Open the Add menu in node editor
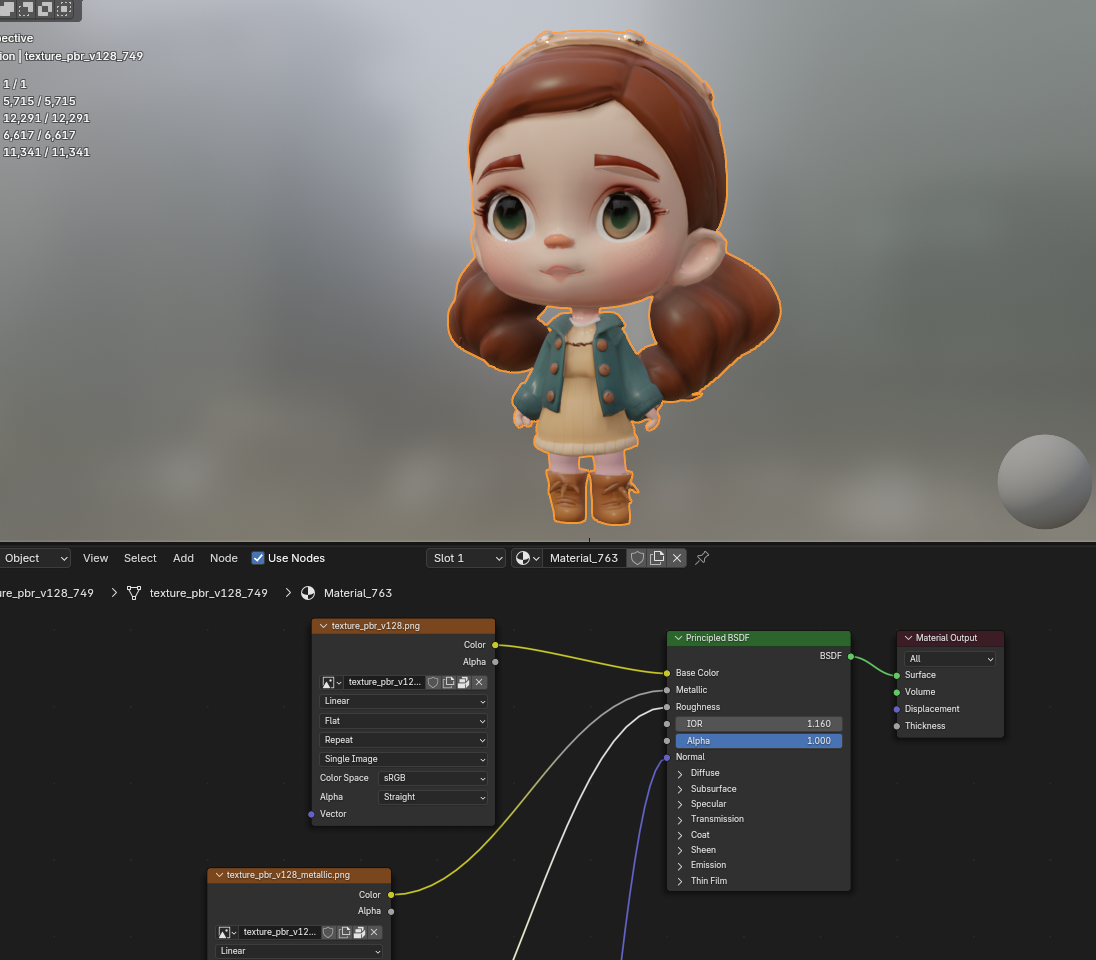The image size is (1096, 960). pyautogui.click(x=183, y=558)
